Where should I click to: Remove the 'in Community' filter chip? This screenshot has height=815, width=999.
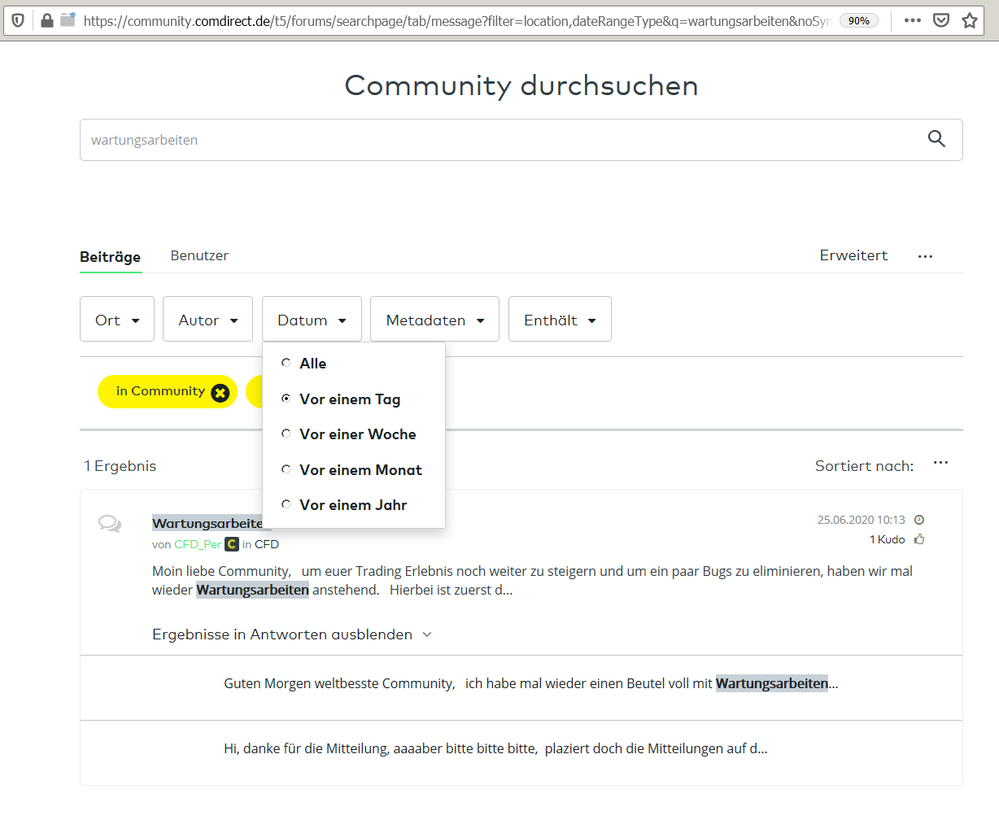click(220, 392)
